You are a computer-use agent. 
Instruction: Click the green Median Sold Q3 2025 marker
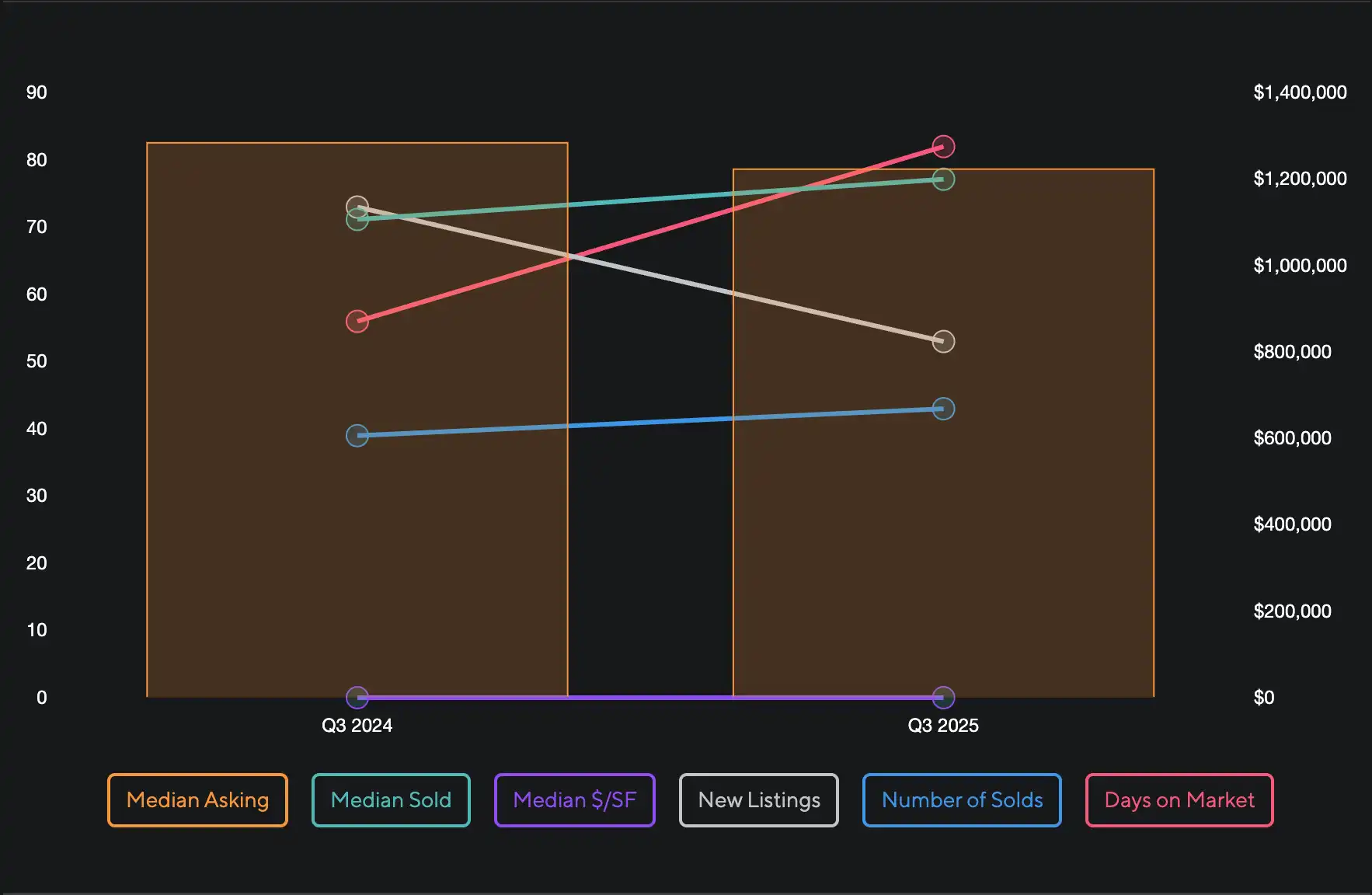tap(943, 179)
